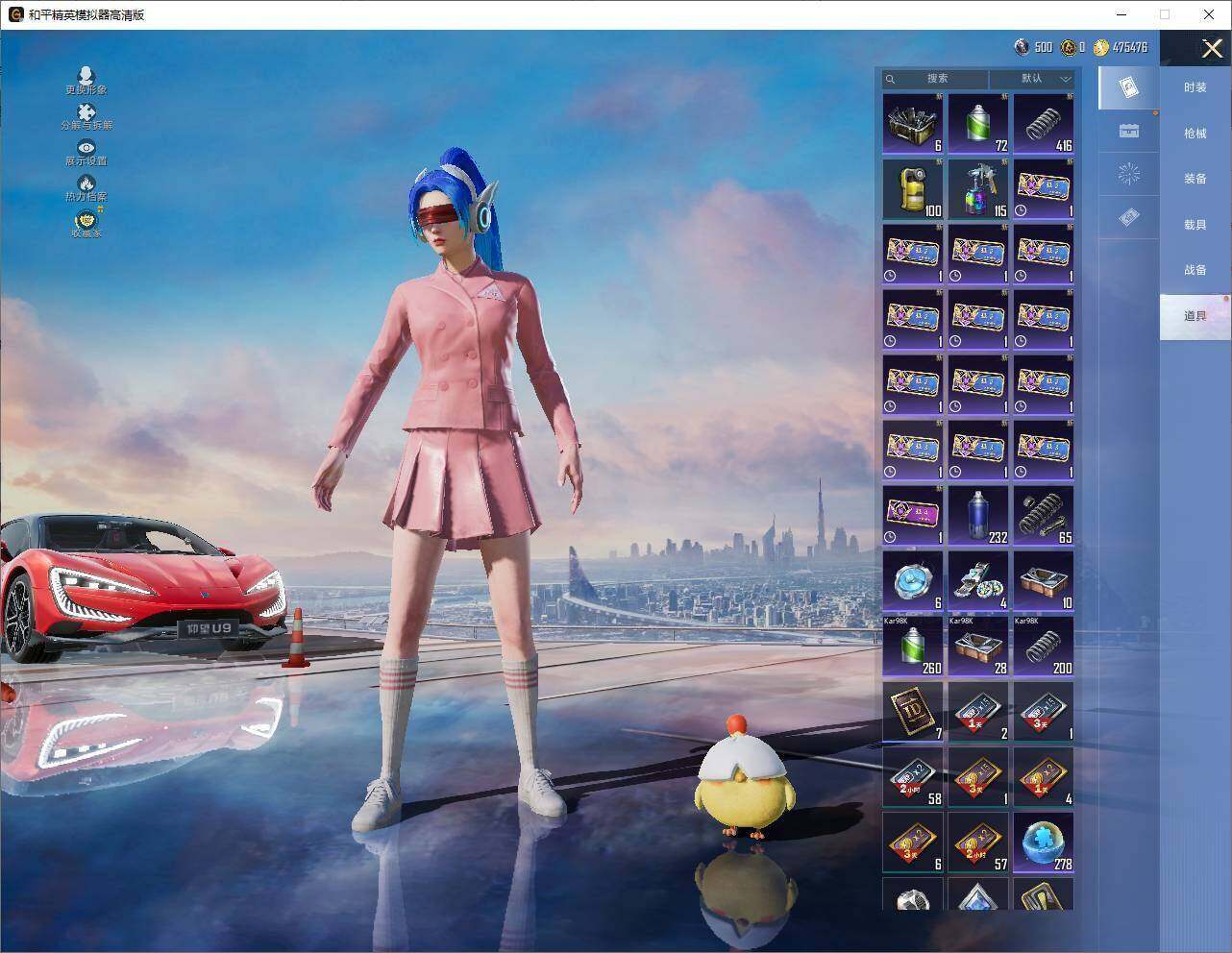Select the fireworks sub-category icon
This screenshot has height=953, width=1232.
(x=1129, y=174)
